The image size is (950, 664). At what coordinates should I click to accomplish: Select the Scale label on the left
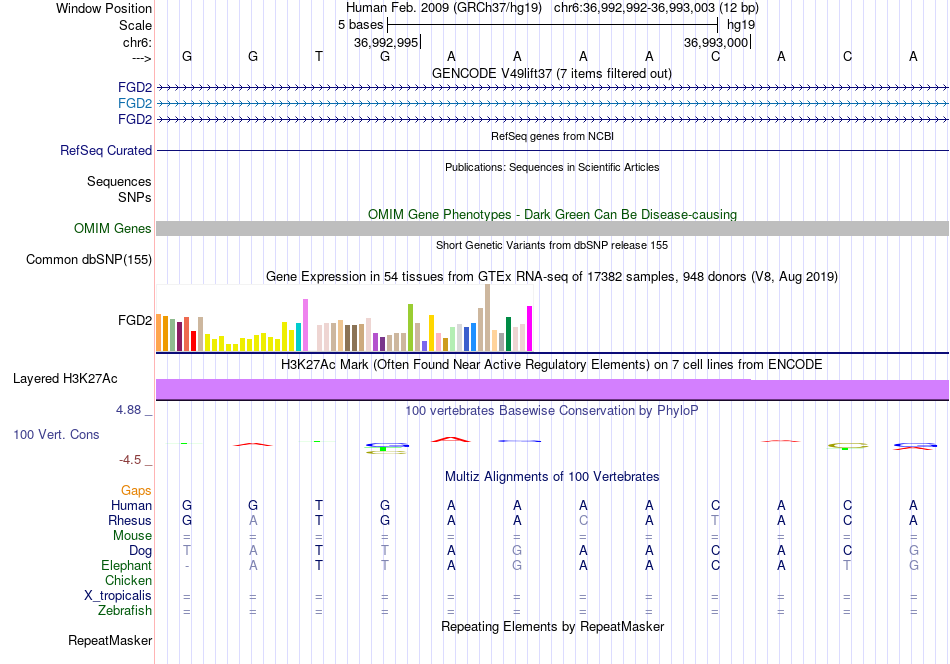(x=135, y=25)
